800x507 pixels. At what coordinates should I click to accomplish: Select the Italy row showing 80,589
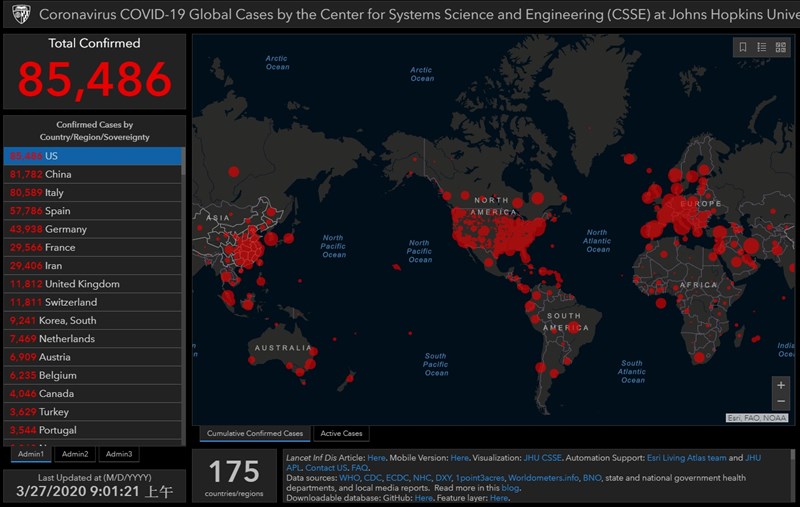(x=92, y=193)
